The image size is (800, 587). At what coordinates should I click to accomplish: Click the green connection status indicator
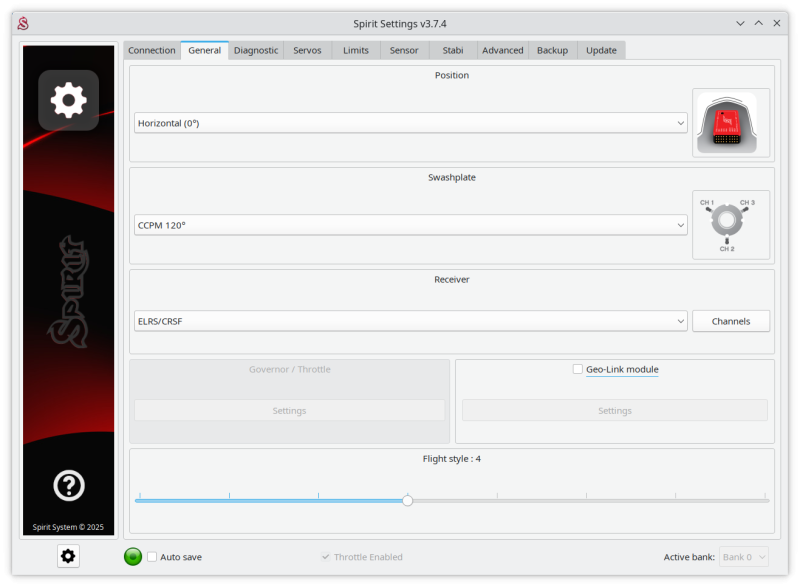click(x=131, y=557)
